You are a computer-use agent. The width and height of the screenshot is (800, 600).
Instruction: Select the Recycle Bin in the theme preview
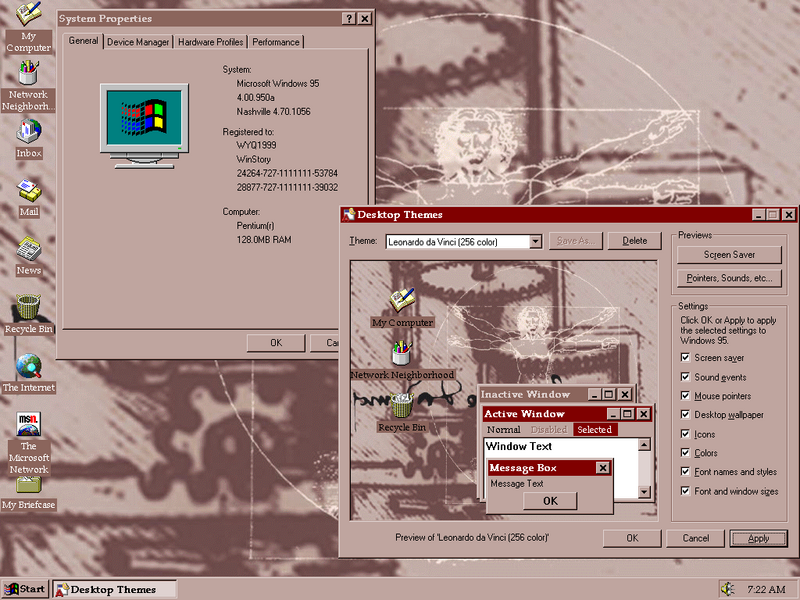click(x=402, y=407)
